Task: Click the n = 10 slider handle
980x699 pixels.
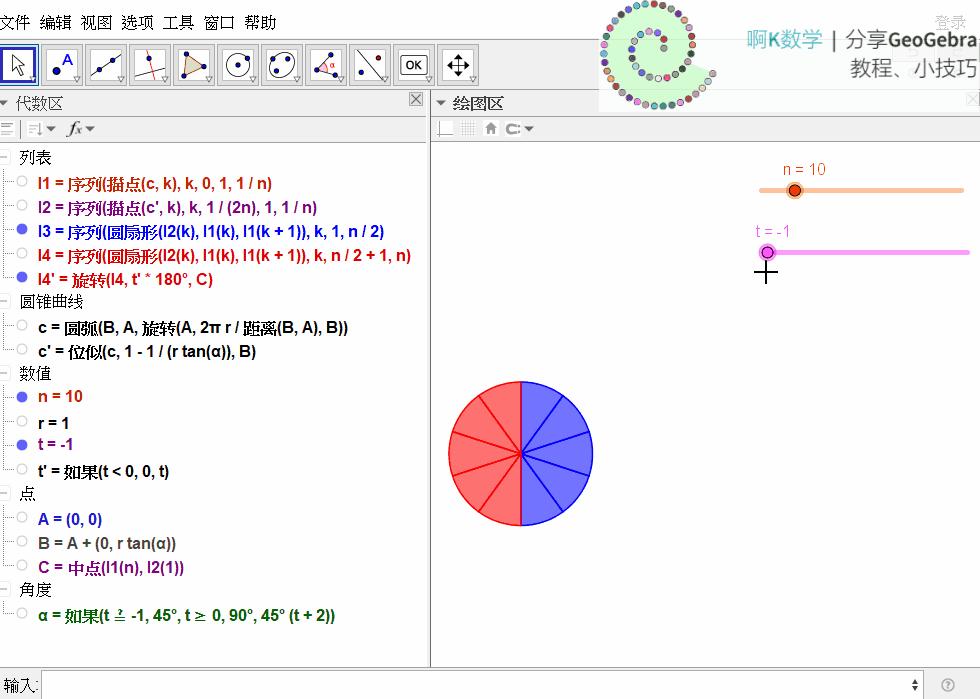Action: pos(795,190)
